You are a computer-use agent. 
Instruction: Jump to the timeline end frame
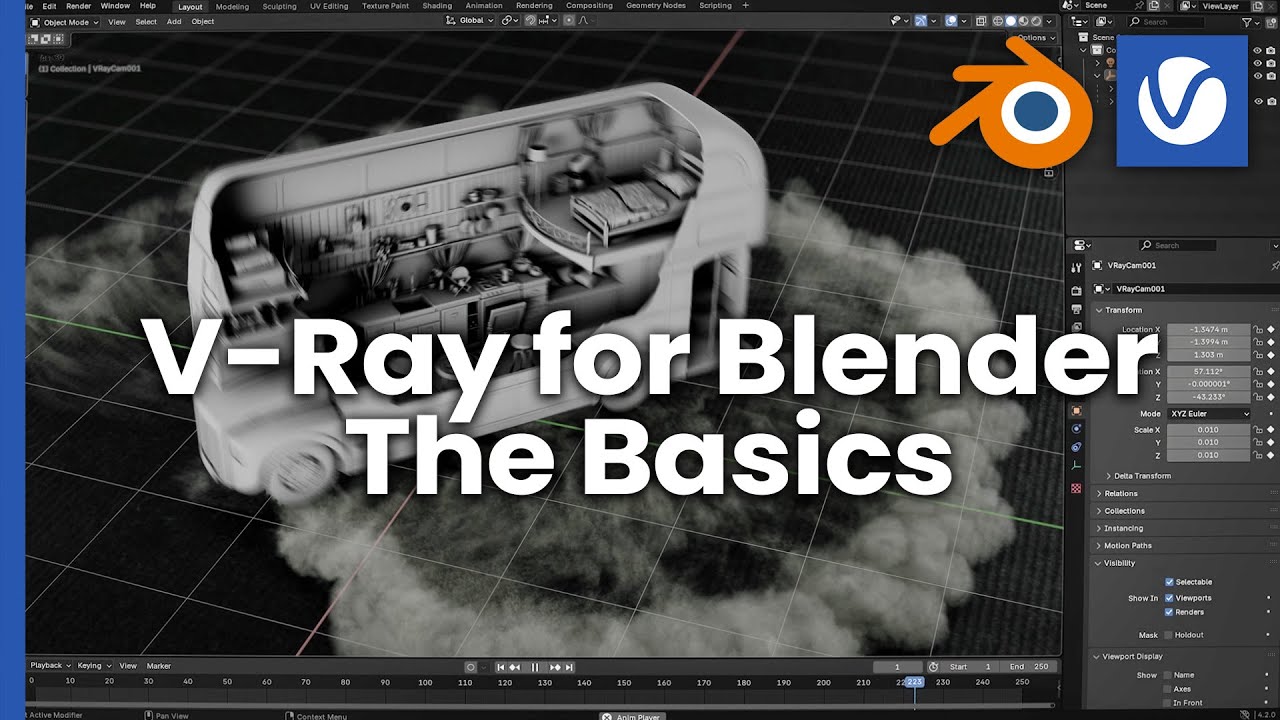click(569, 667)
